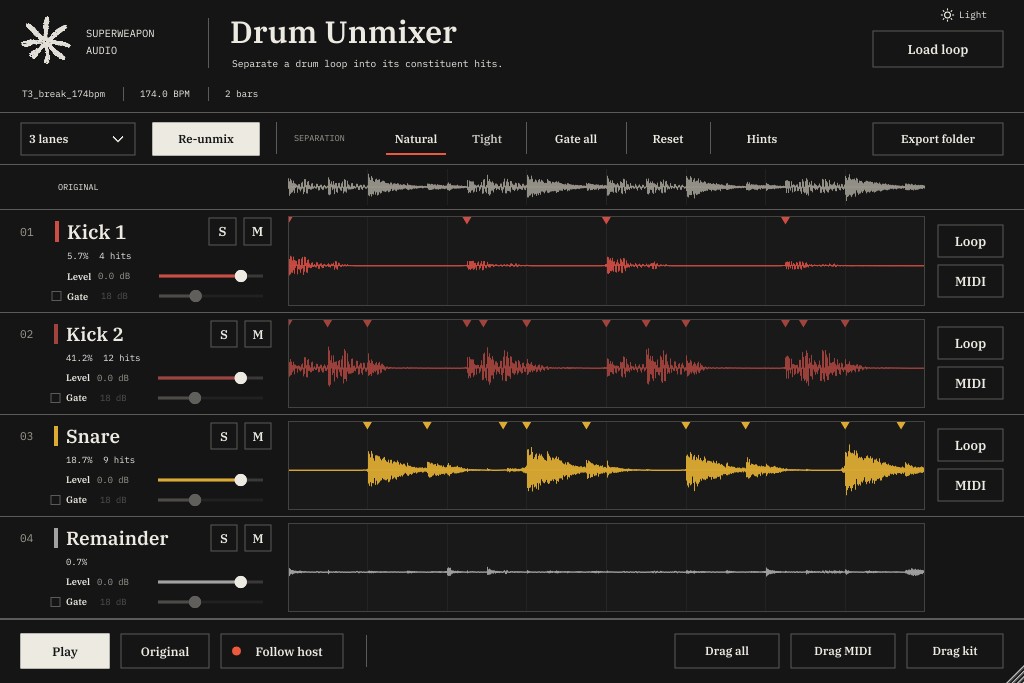The image size is (1024, 683).
Task: Click Loop button for Snare
Action: click(x=970, y=445)
